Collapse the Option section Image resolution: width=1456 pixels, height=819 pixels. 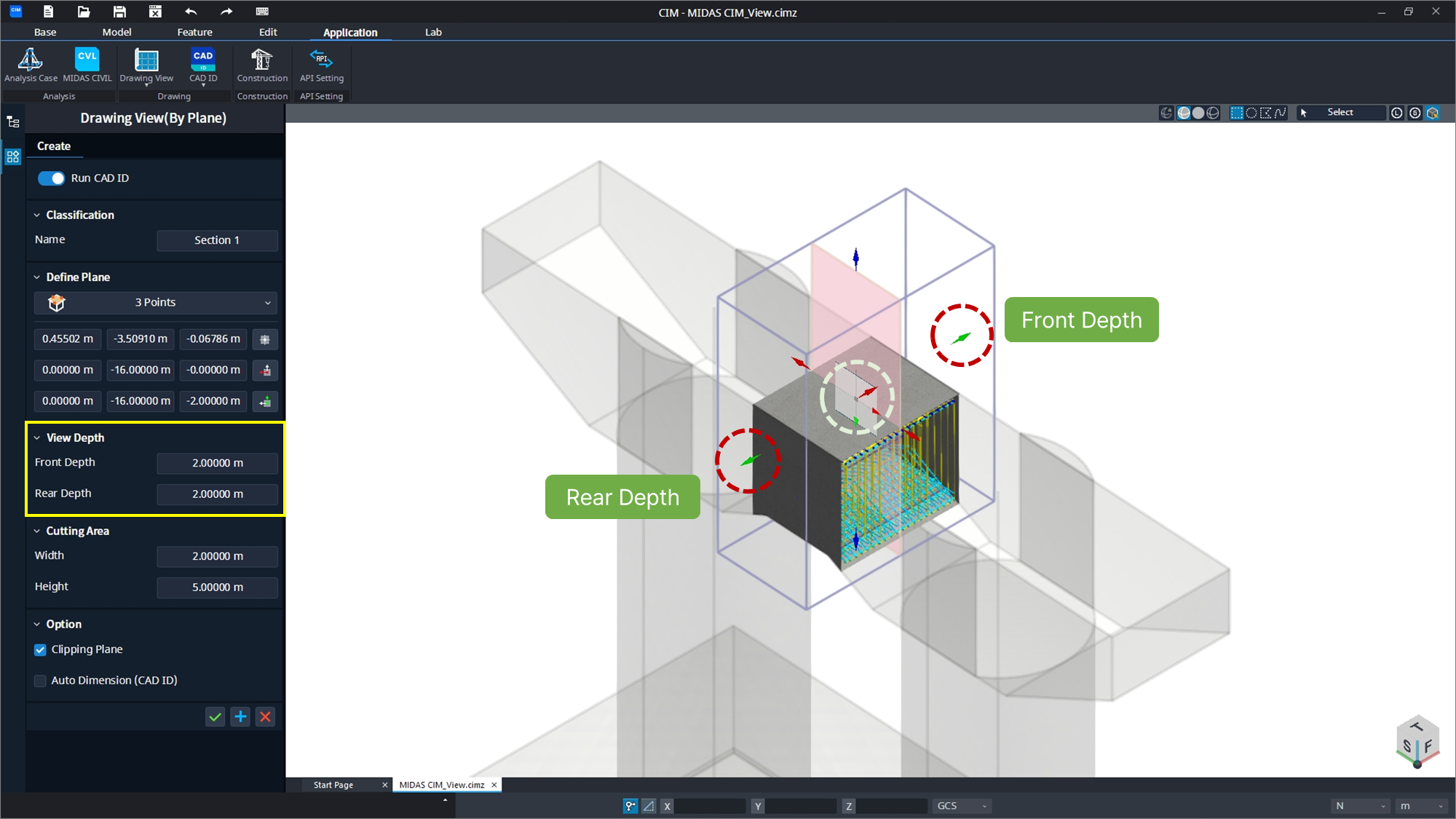point(37,625)
